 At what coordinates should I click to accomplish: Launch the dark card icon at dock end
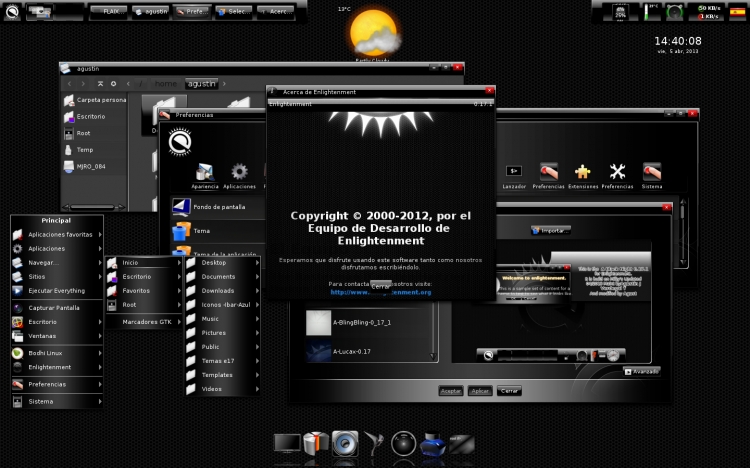tap(462, 444)
